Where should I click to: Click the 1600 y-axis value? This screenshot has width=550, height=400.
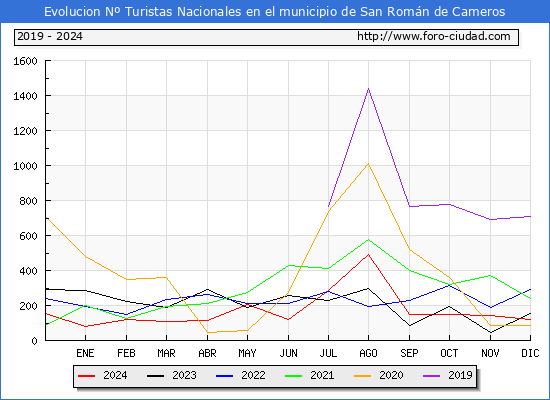point(25,61)
